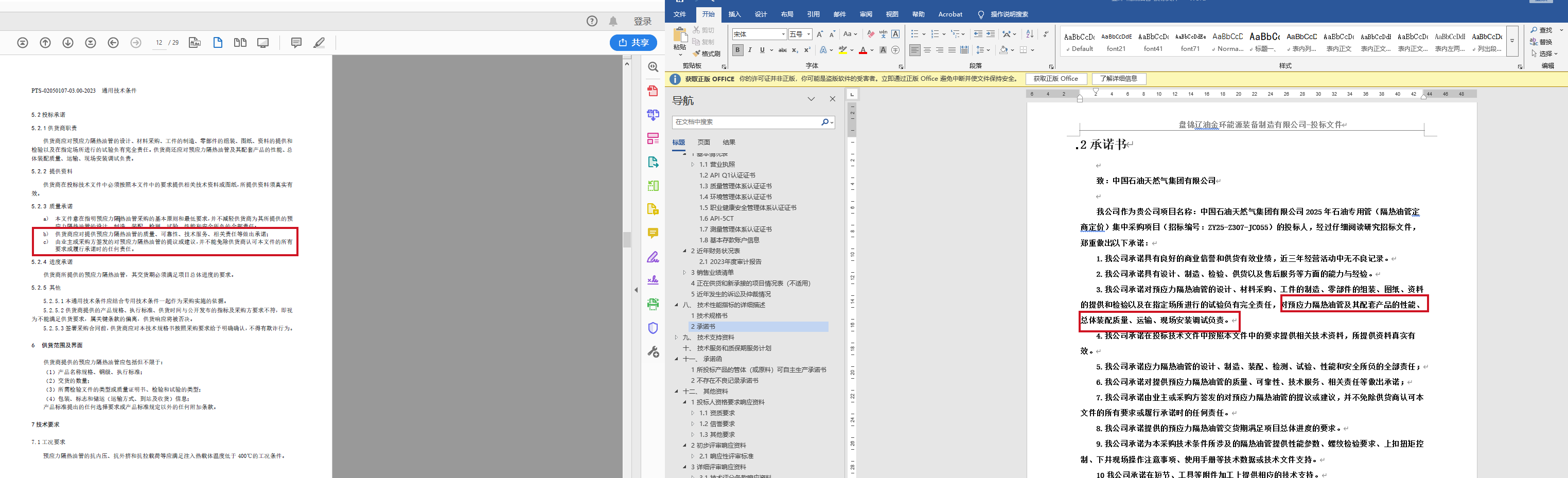Open the change case (Aa) dropdown

pos(850,34)
